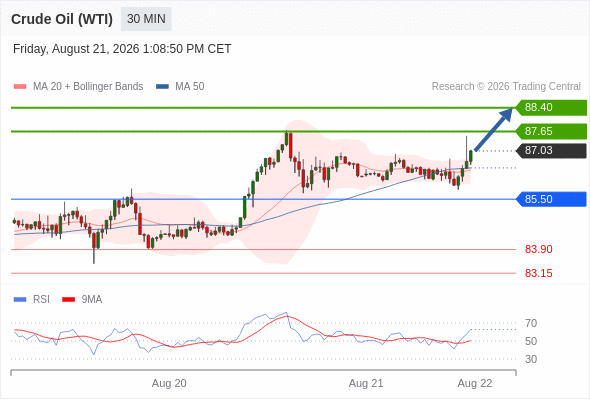The width and height of the screenshot is (590, 400).
Task: Select the 87.65 green resistance label
Action: point(551,131)
